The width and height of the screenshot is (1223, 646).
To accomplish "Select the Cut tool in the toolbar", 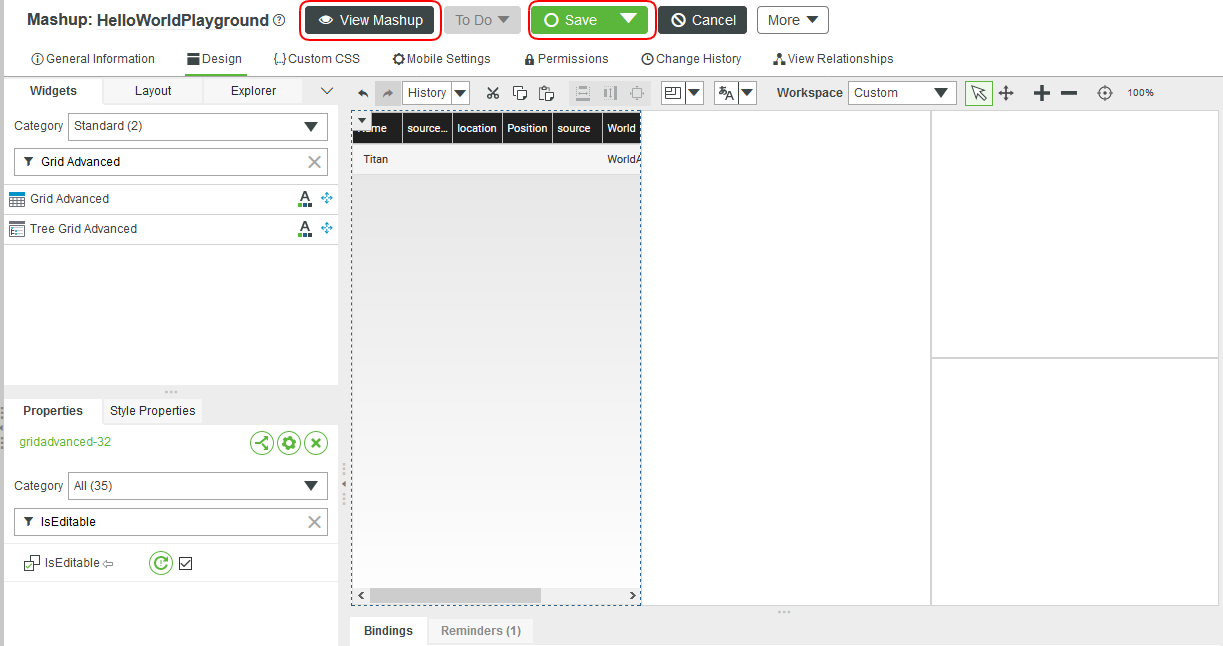I will point(492,92).
